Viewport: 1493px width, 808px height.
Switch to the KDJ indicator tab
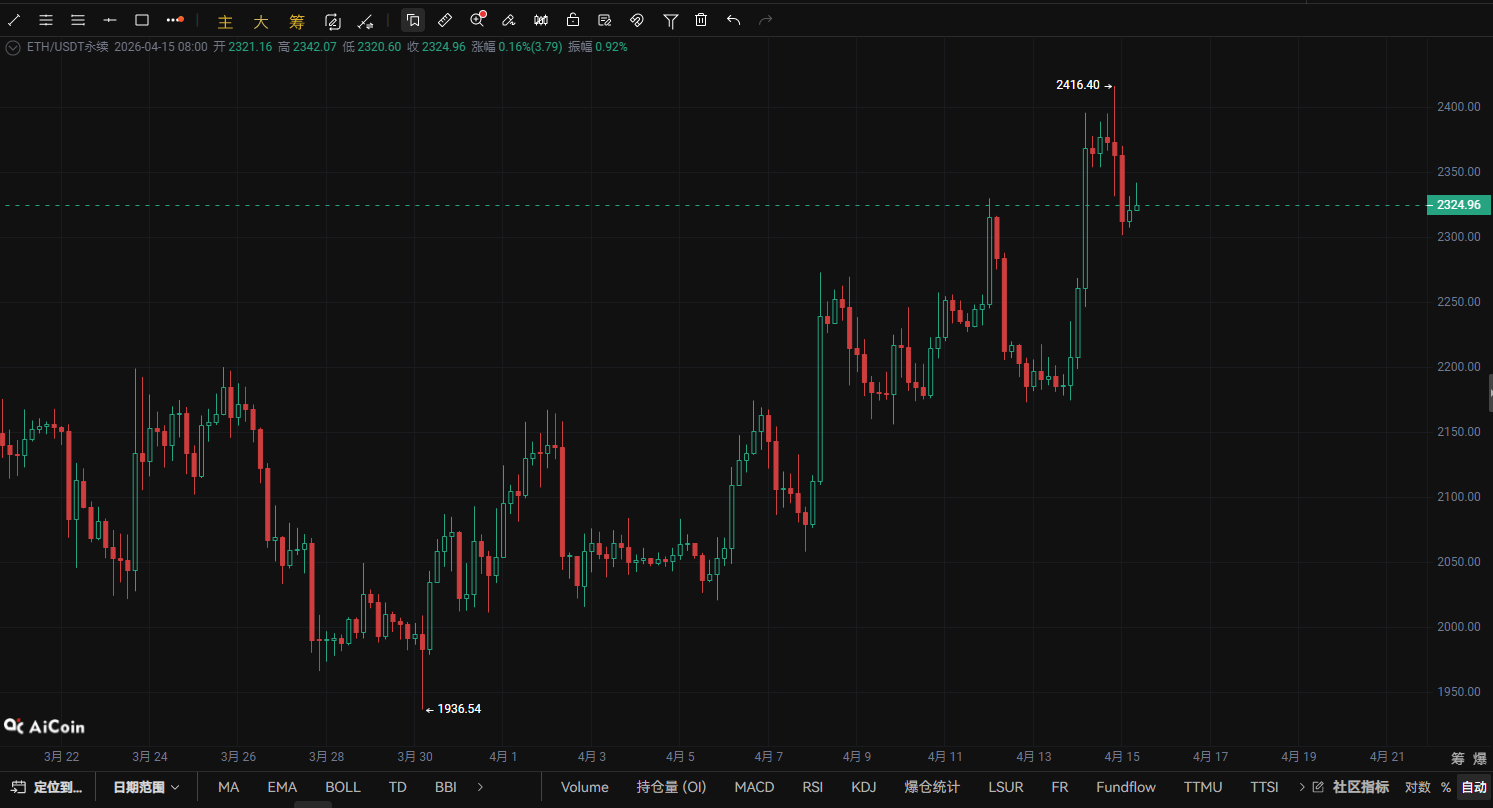point(864,787)
